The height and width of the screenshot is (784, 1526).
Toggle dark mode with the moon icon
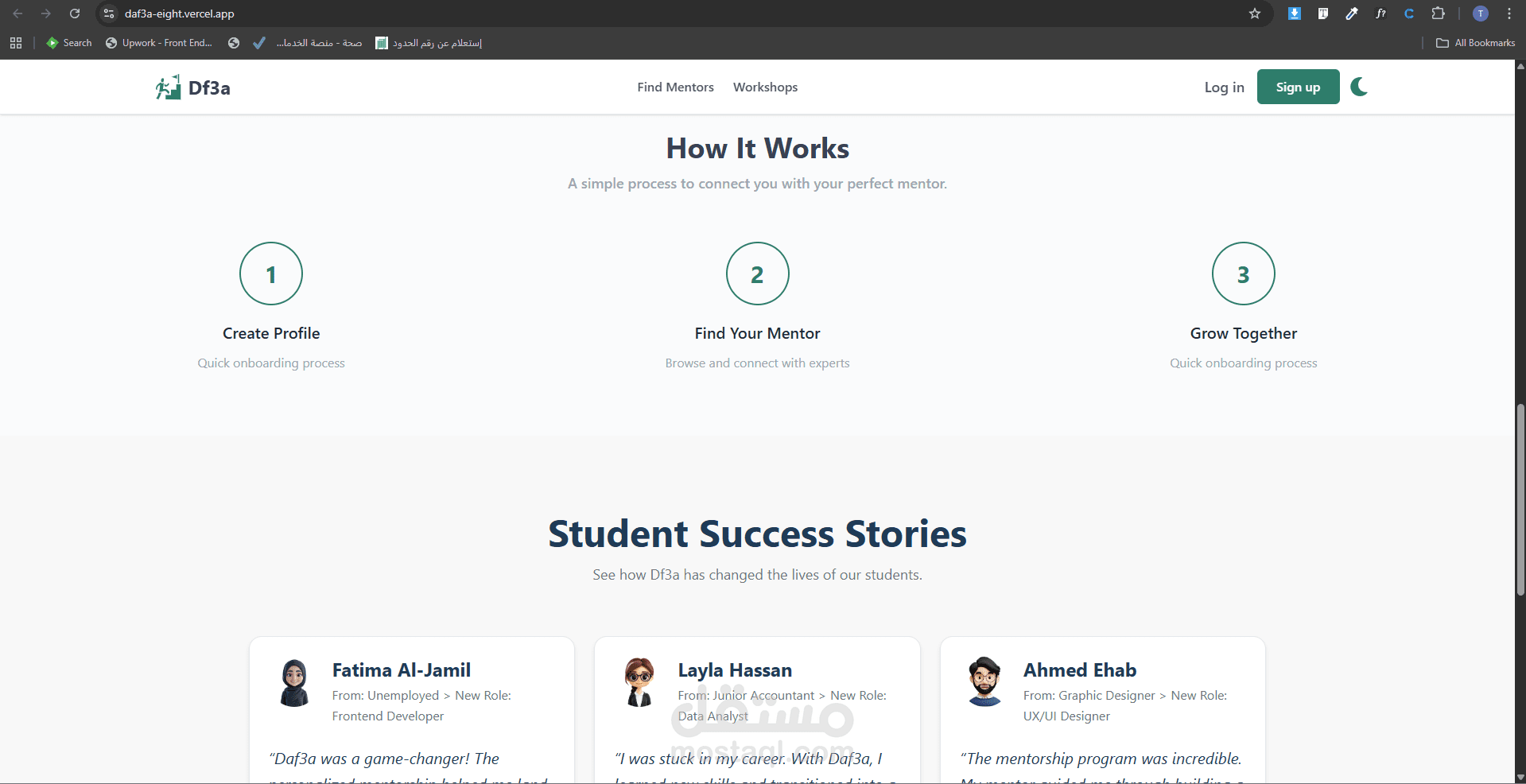1359,87
